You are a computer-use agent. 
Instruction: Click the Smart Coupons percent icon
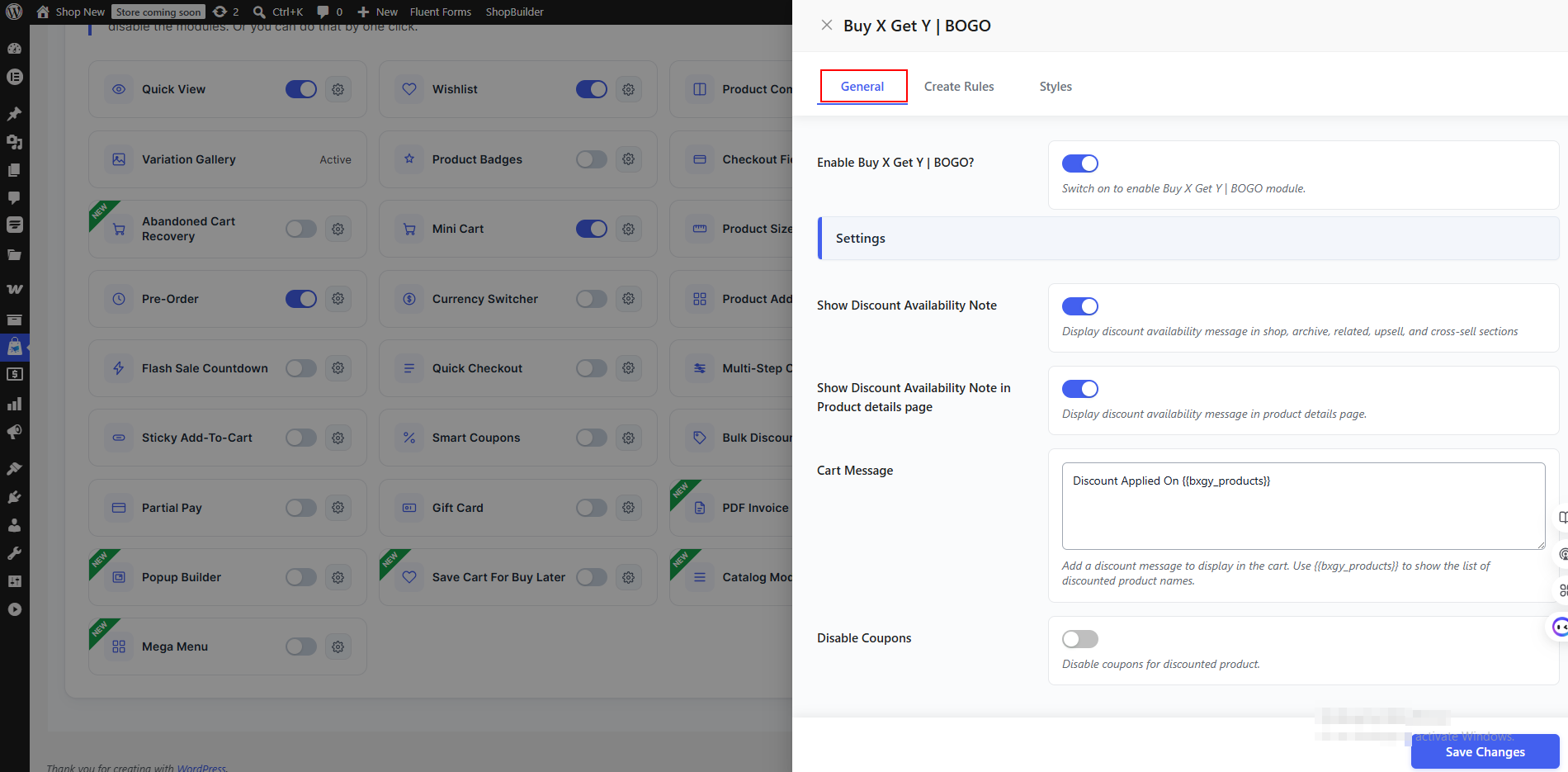409,438
